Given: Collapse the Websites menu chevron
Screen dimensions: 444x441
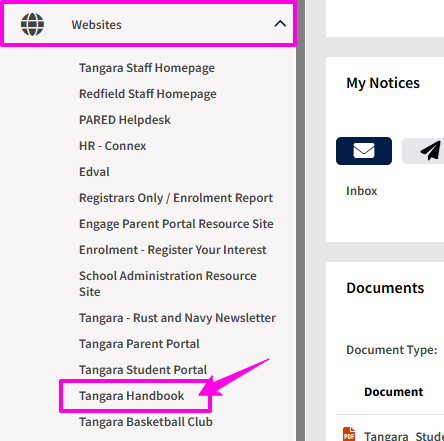Looking at the screenshot, I should (x=280, y=24).
